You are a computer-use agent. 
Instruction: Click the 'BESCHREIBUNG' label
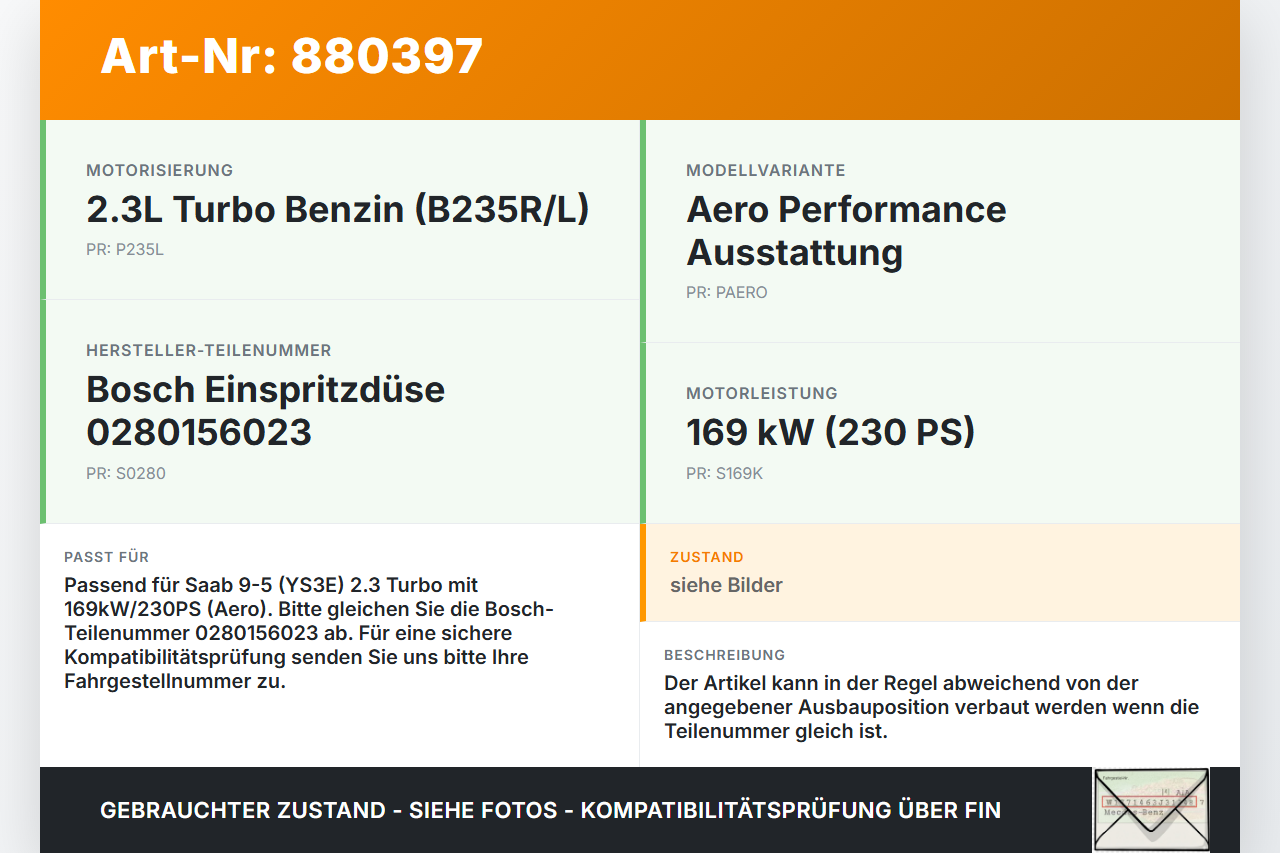tap(725, 655)
